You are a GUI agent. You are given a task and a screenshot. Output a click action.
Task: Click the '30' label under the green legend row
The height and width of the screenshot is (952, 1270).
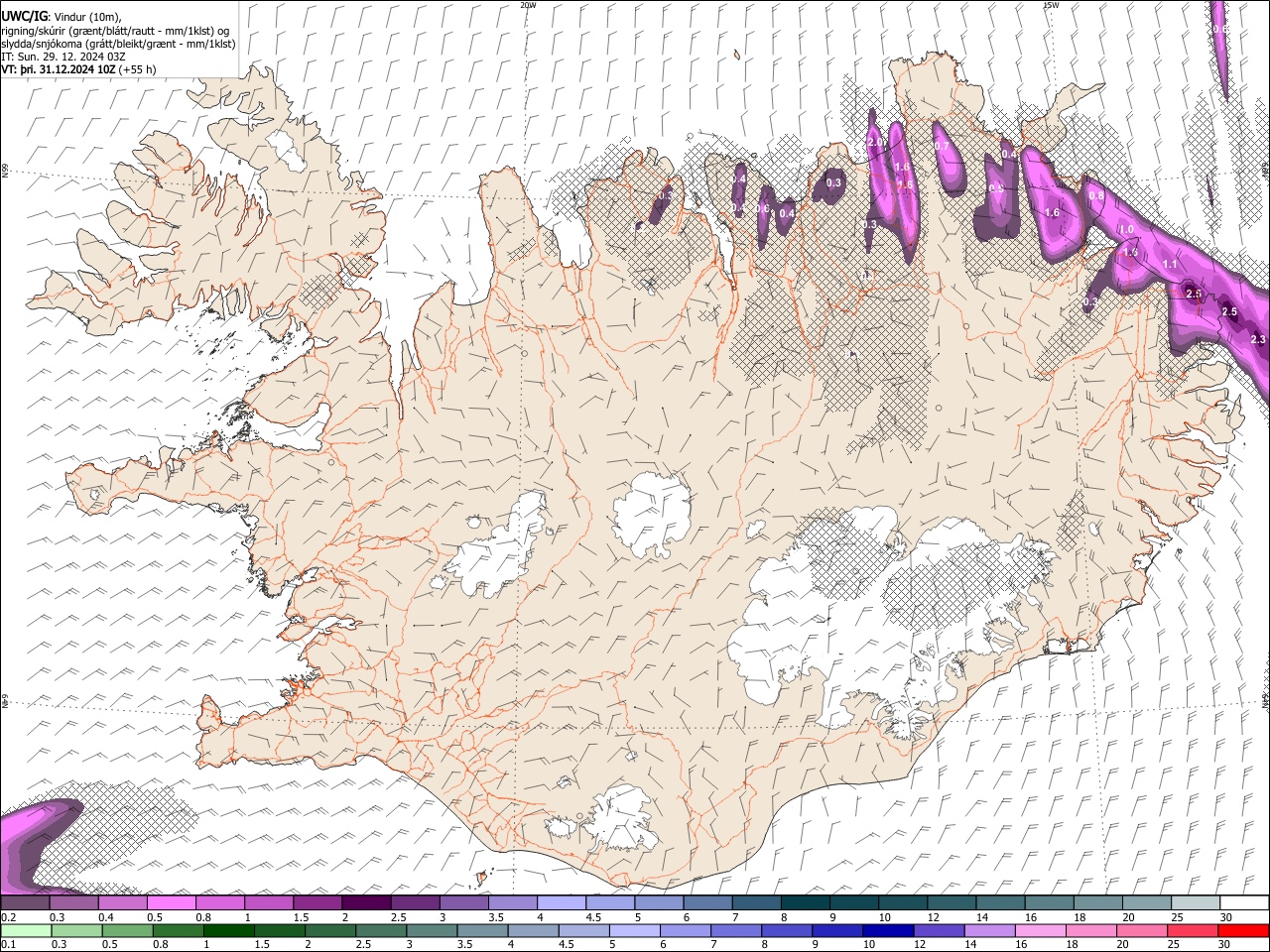click(x=1226, y=945)
